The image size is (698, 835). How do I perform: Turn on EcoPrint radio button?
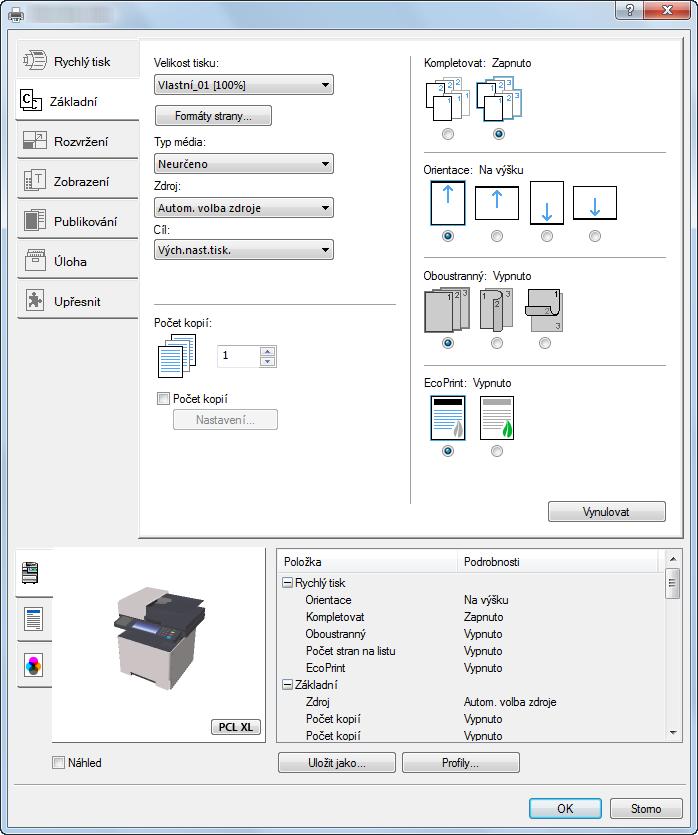click(x=497, y=451)
